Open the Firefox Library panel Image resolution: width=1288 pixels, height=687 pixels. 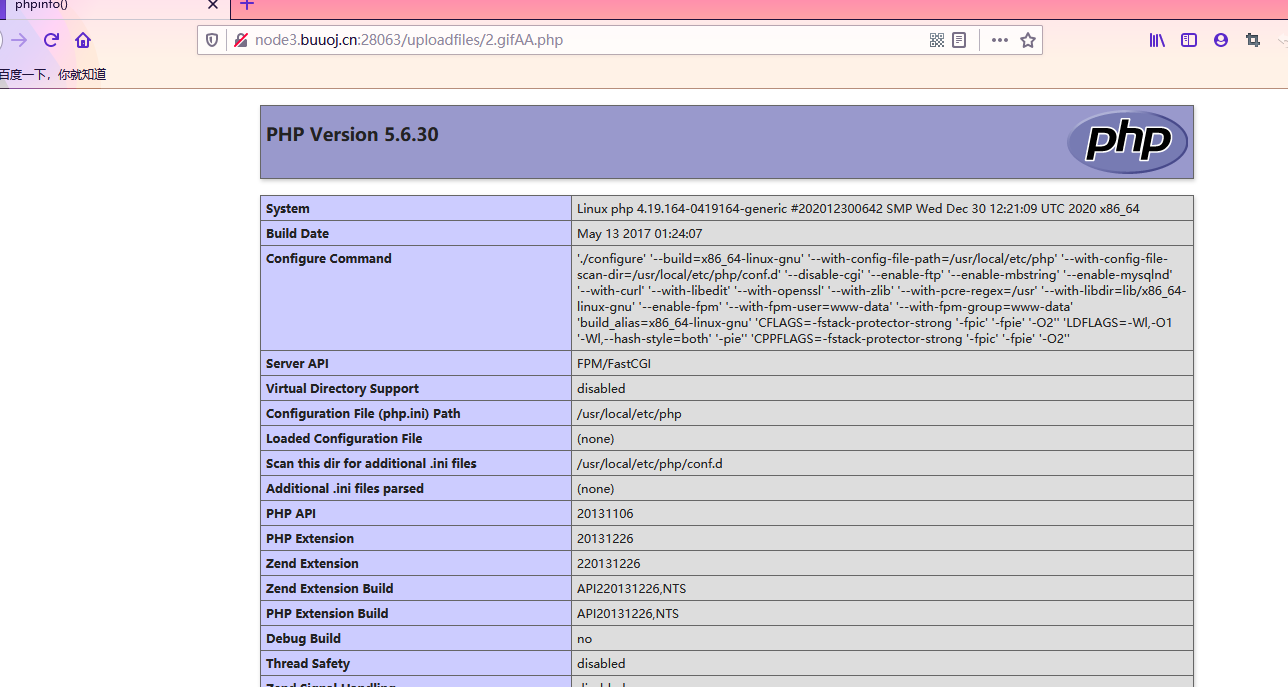point(1157,40)
